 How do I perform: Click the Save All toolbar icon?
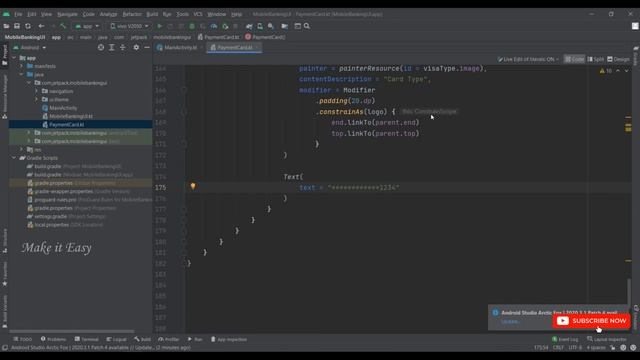[x=17, y=26]
